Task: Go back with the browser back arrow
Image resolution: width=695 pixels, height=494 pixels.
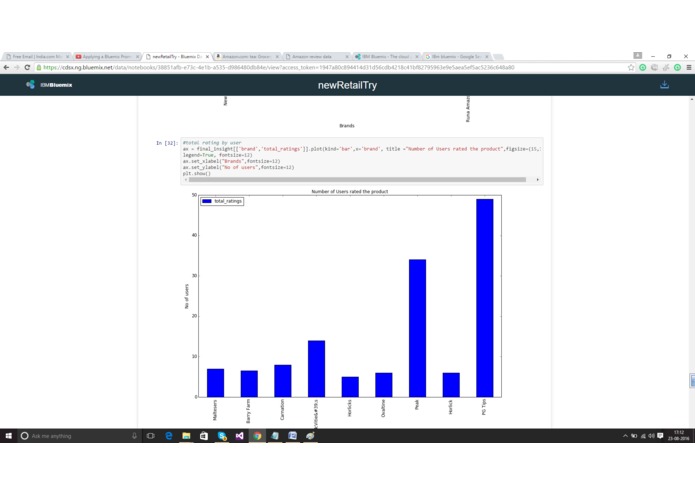Action: click(x=6, y=67)
